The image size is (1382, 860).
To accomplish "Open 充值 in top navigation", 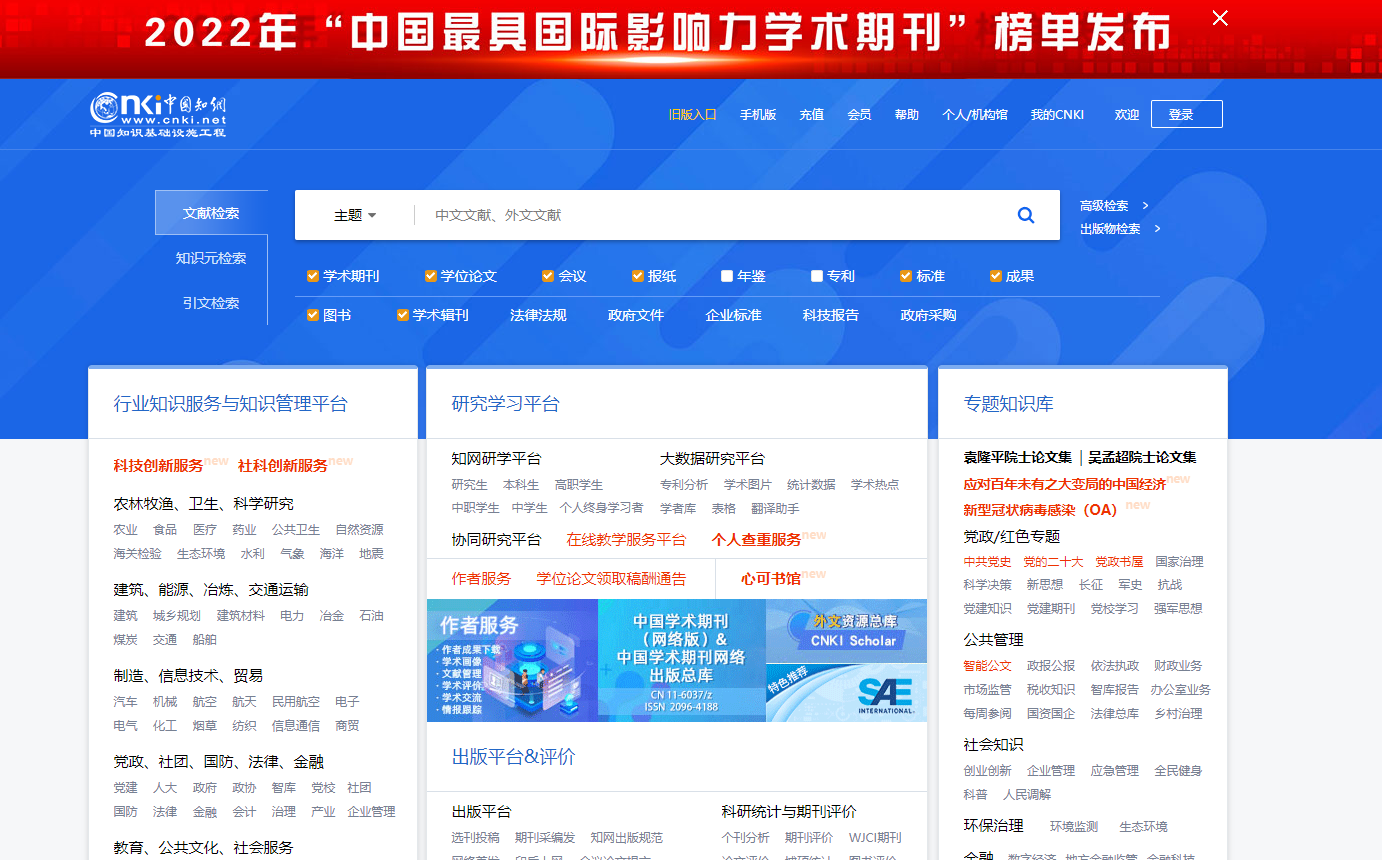I will [811, 115].
